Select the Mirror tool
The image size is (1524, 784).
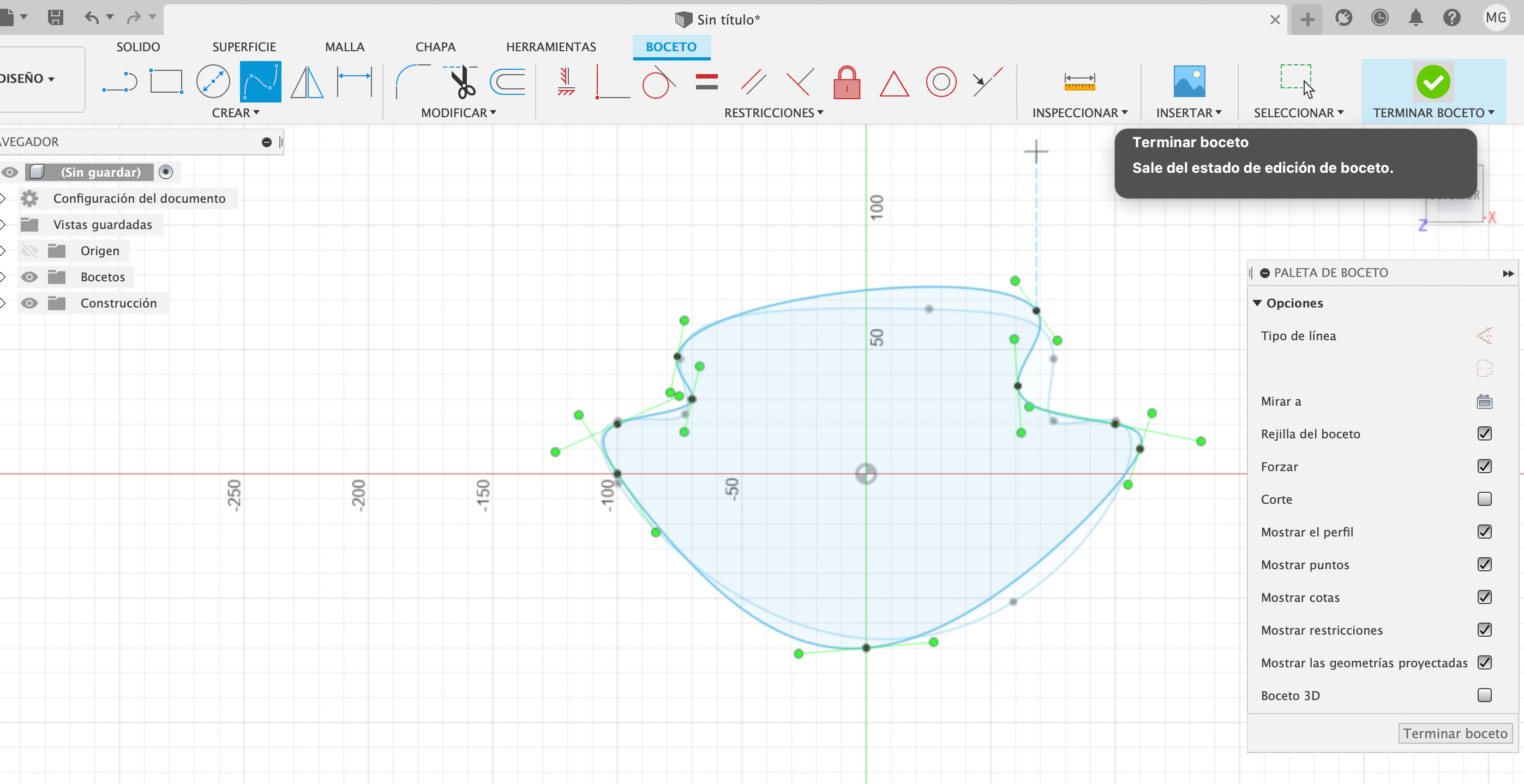point(307,82)
